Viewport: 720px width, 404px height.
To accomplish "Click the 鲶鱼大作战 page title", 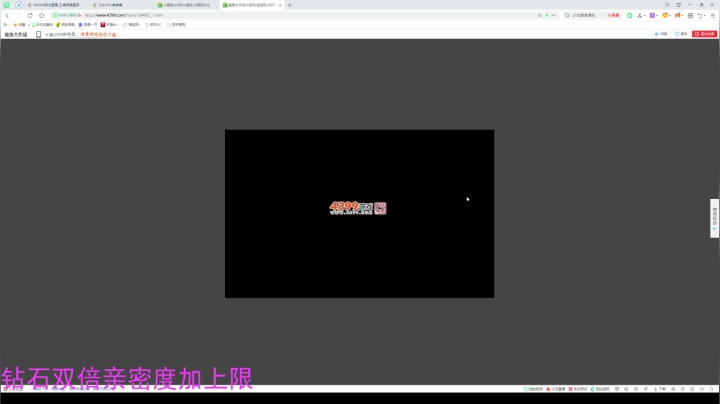I will [x=16, y=34].
